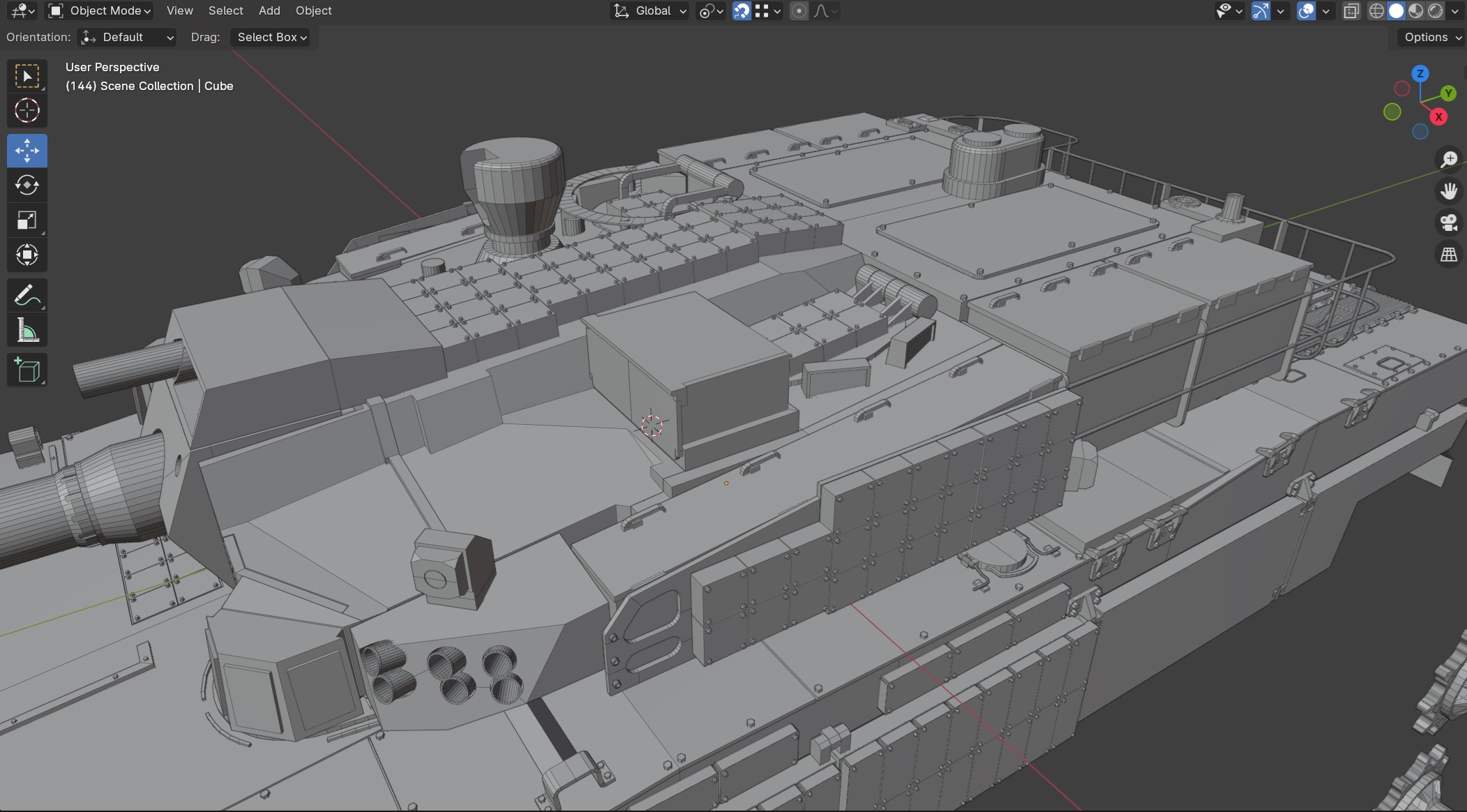Toggle viewport overlays
1467x812 pixels.
coord(1306,10)
